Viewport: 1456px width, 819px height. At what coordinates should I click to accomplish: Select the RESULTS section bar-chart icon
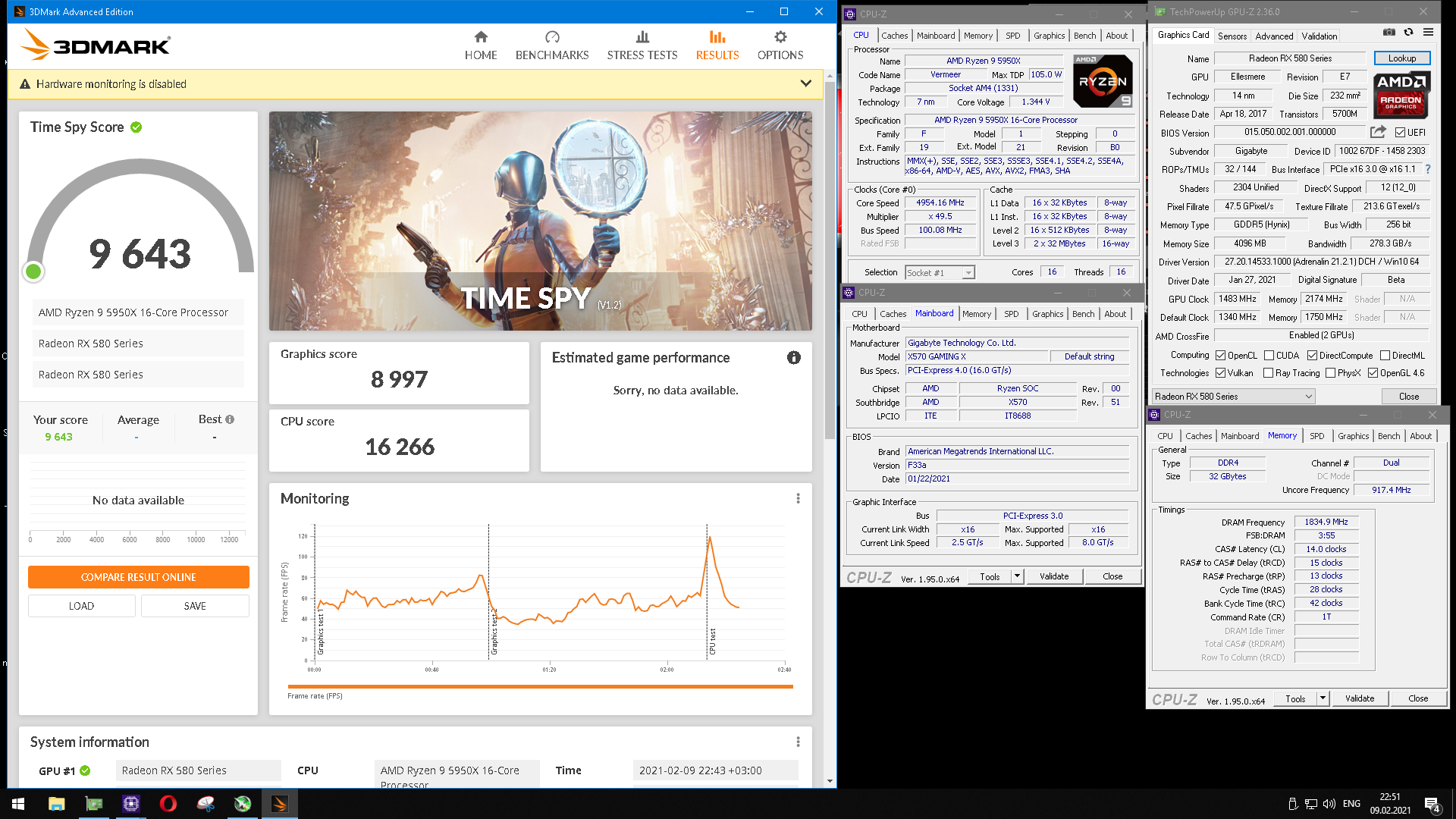pyautogui.click(x=717, y=36)
